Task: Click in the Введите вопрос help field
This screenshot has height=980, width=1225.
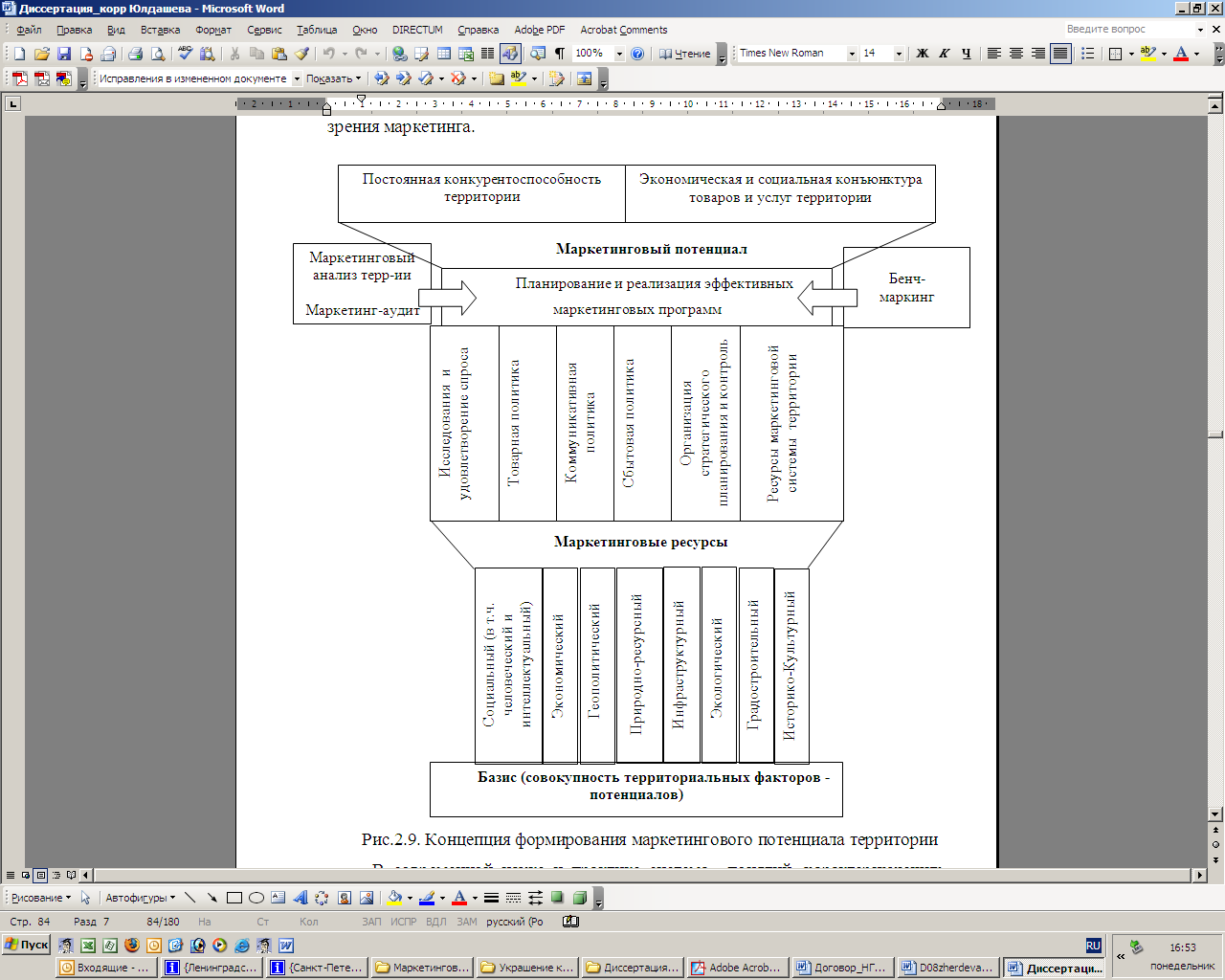Action: 1129,30
